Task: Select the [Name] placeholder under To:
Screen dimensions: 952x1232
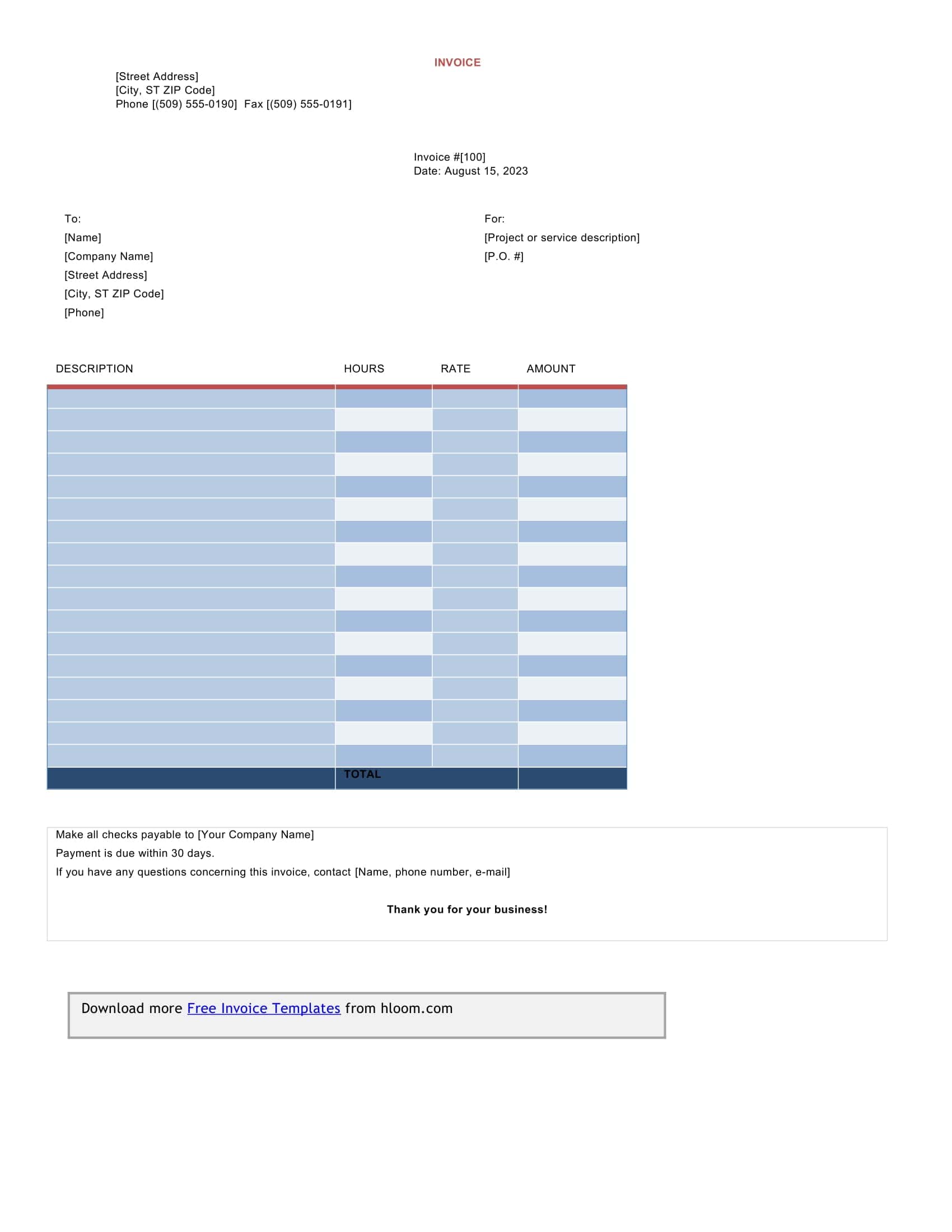Action: coord(82,237)
